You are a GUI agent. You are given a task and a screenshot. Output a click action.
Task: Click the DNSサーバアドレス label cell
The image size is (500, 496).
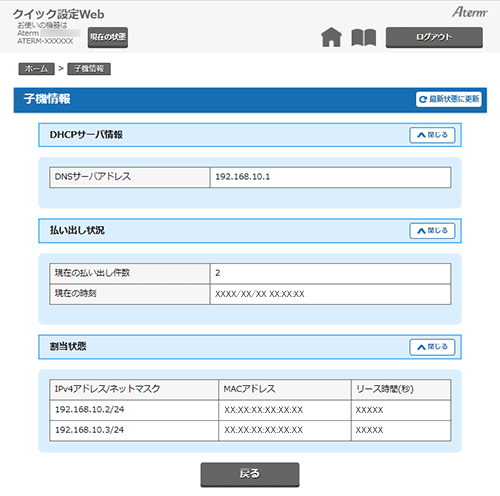pos(130,177)
